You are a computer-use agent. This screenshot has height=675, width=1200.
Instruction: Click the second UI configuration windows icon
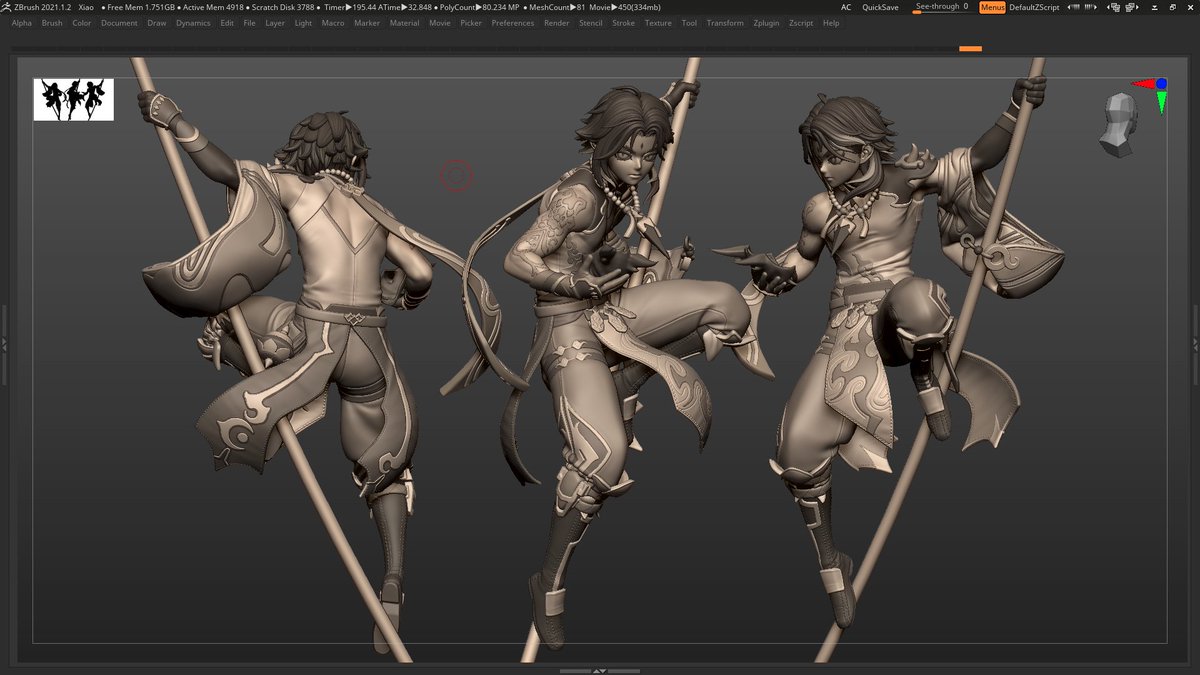[1132, 7]
